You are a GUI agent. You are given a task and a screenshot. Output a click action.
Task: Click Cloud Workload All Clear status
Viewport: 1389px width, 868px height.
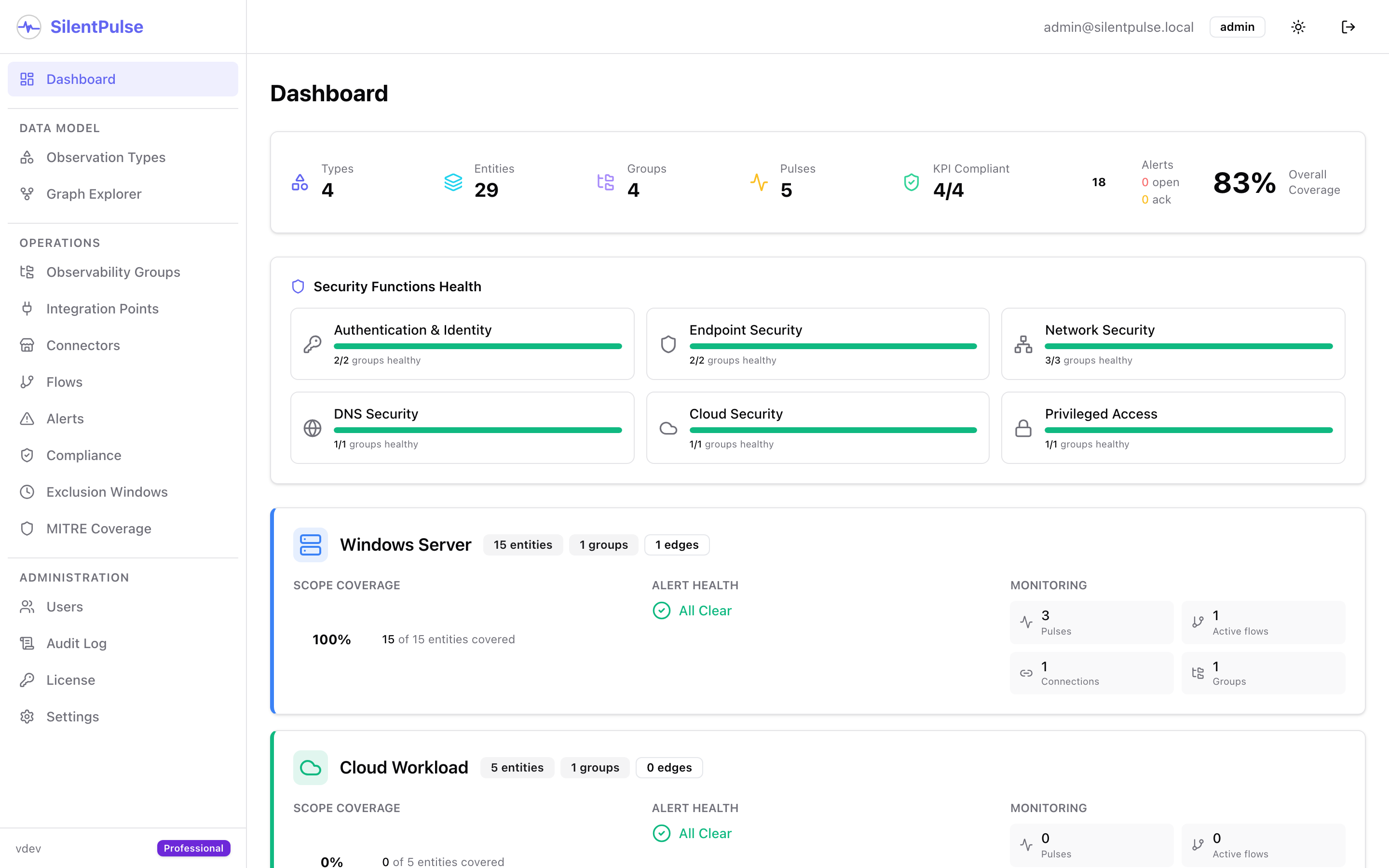(x=692, y=834)
